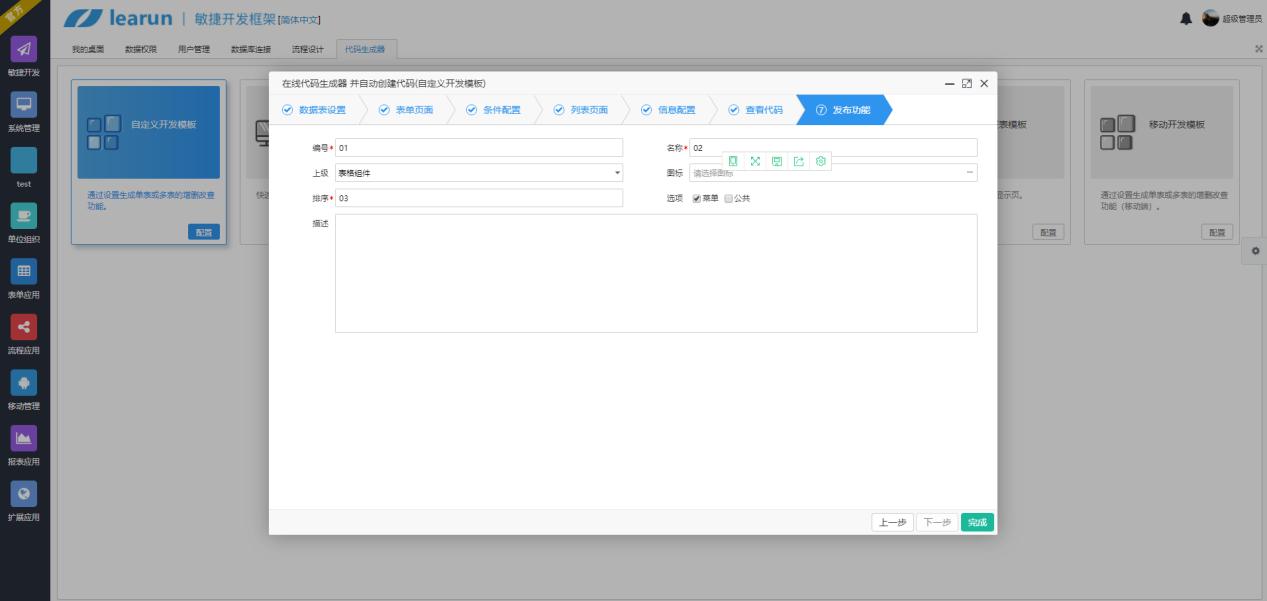1267x601 pixels.
Task: Open 扩展应用 in the left sidebar
Action: pos(24,502)
